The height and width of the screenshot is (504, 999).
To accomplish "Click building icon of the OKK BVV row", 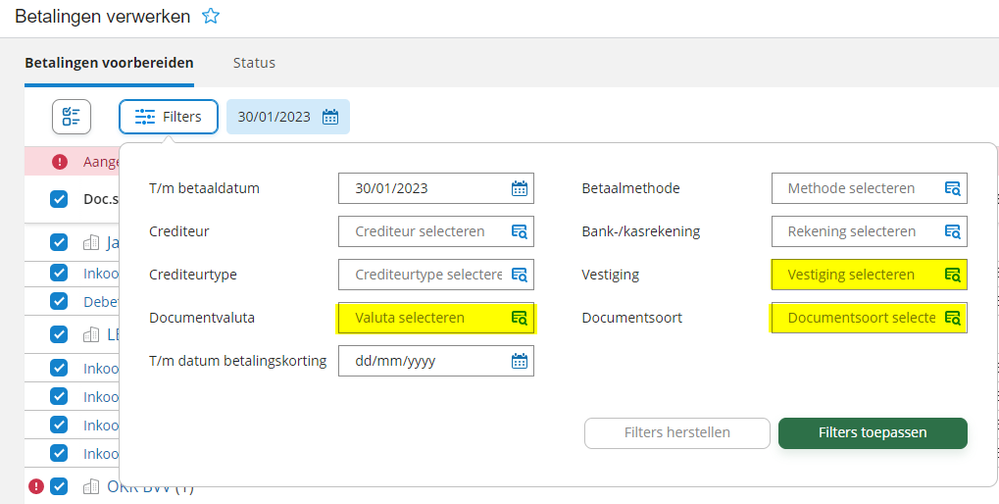I will (x=91, y=487).
